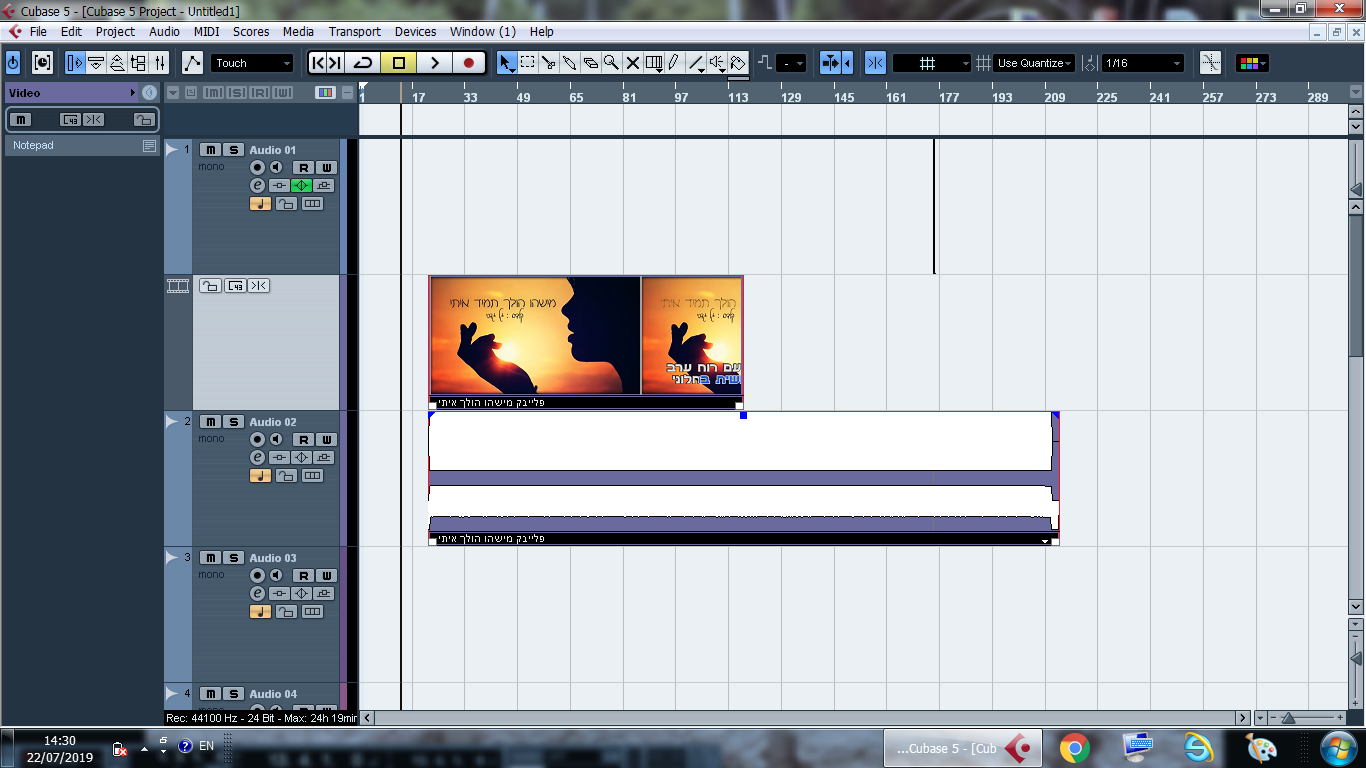Click the track color palette swatch

325,93
